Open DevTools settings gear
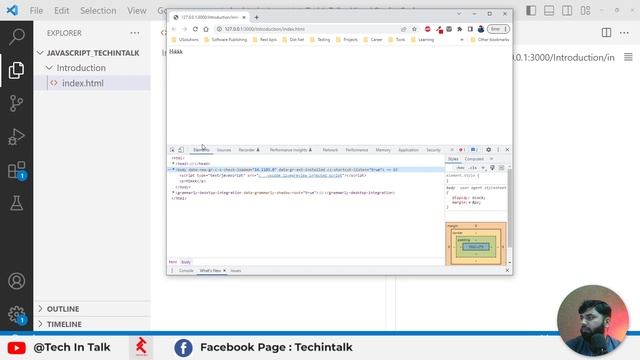The image size is (640, 360). [x=489, y=150]
